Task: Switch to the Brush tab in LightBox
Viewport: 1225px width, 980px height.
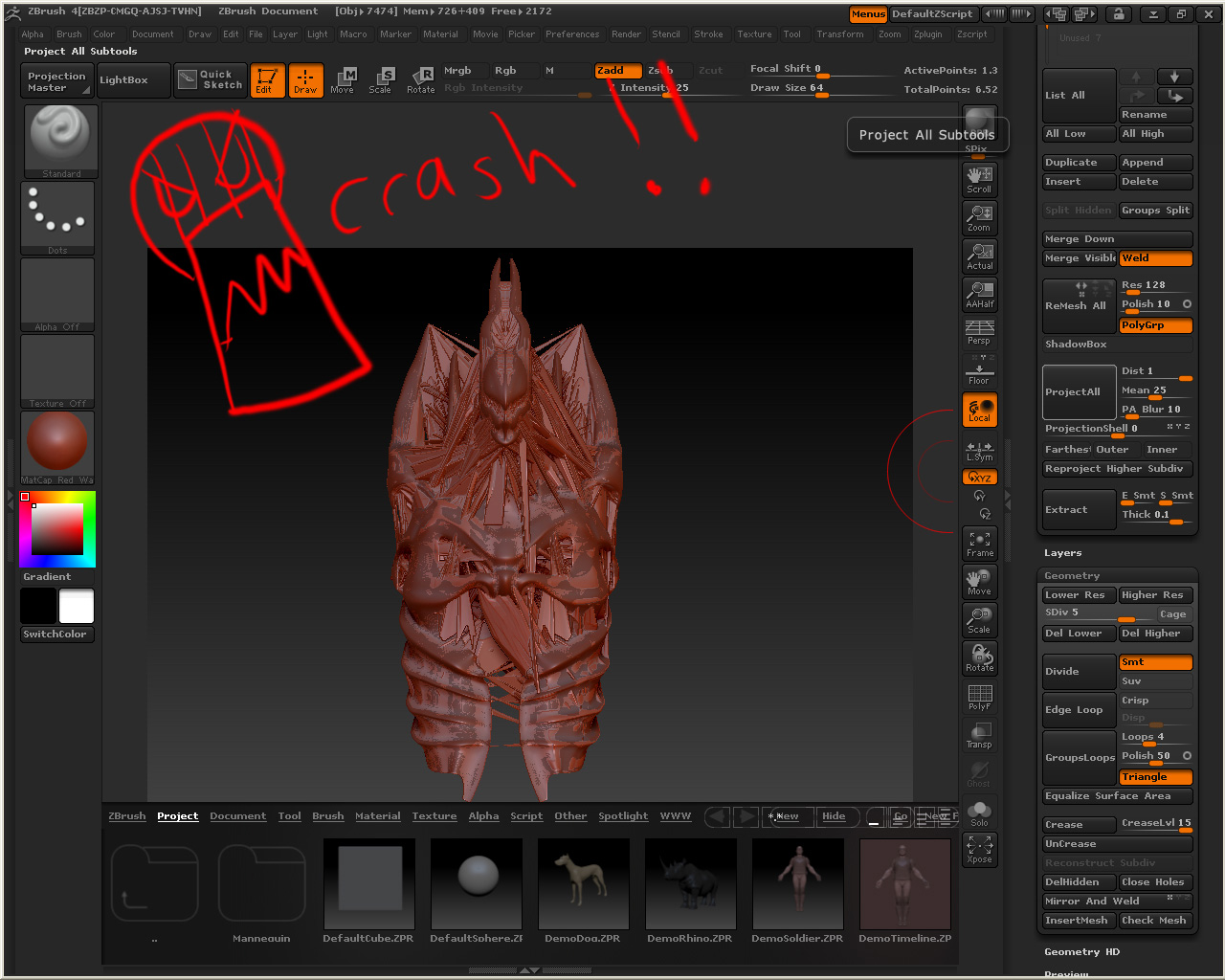Action: pos(327,816)
